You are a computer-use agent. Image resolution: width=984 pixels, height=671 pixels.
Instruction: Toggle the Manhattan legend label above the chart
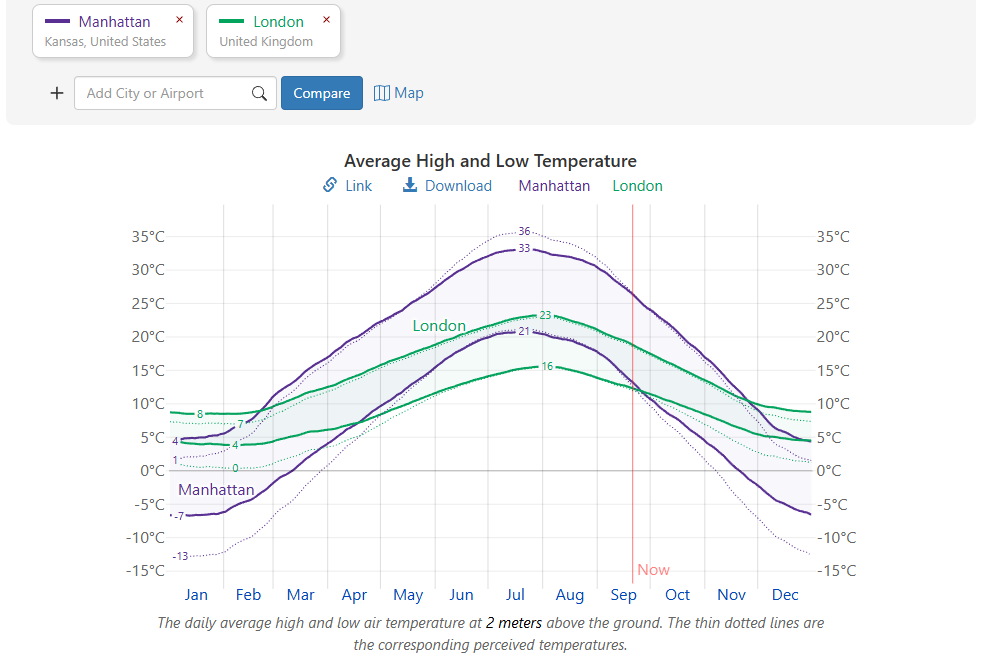554,186
